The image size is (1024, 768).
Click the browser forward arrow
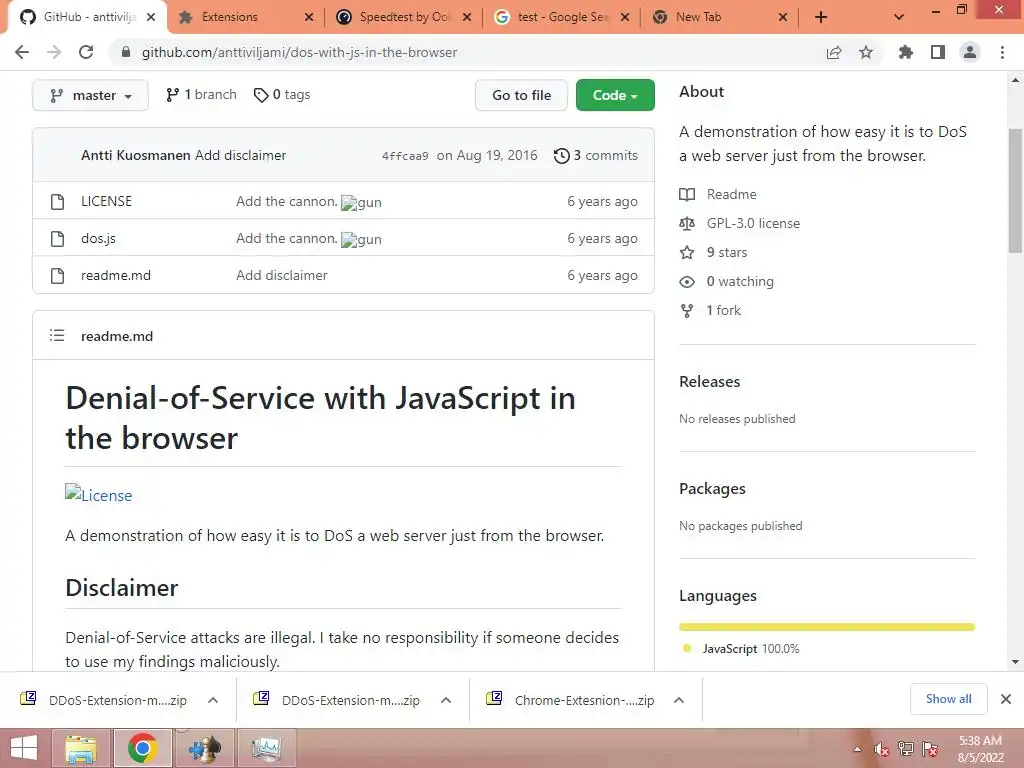tap(54, 52)
